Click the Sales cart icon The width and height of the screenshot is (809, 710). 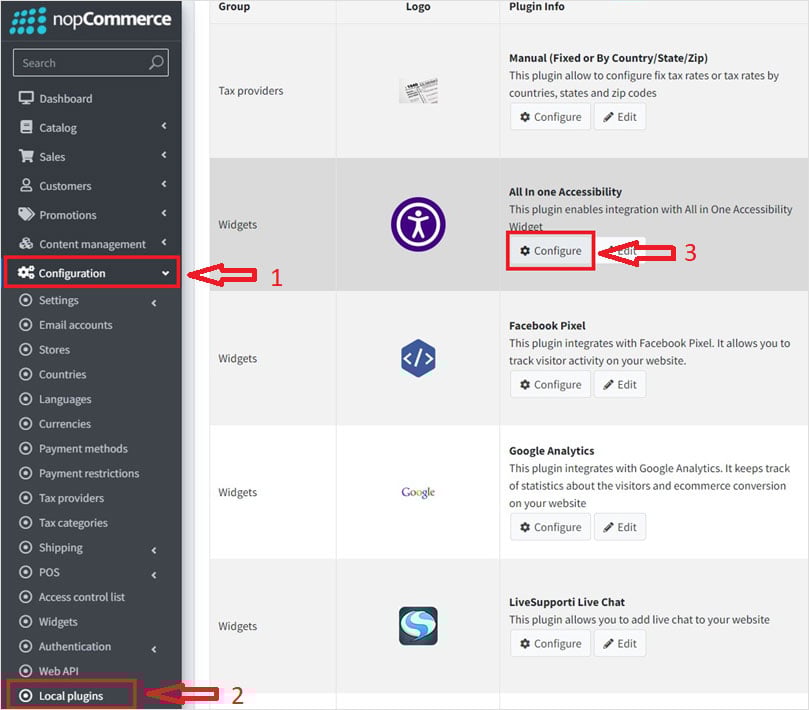tap(26, 156)
